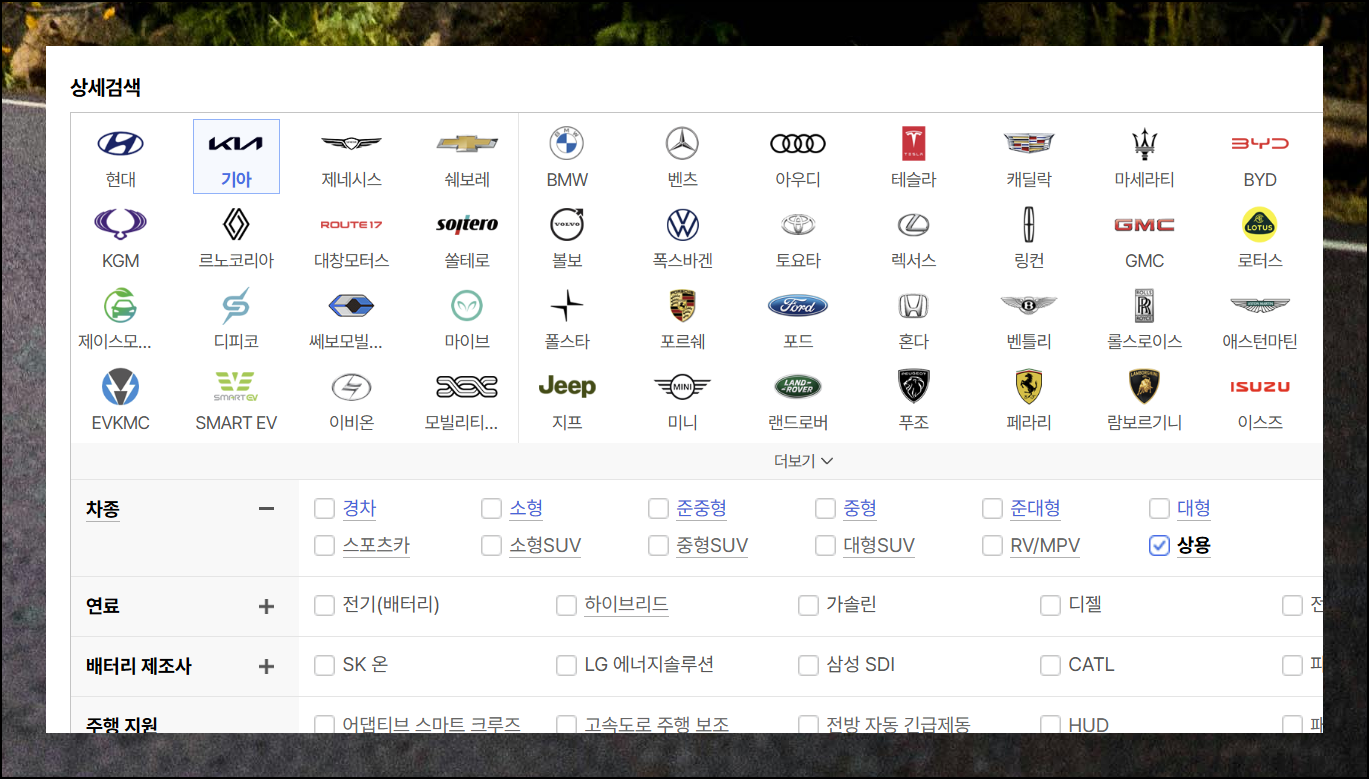Select the Lamborghini (람보르기니) logo
Viewport: 1369px width, 779px height.
(x=1144, y=386)
